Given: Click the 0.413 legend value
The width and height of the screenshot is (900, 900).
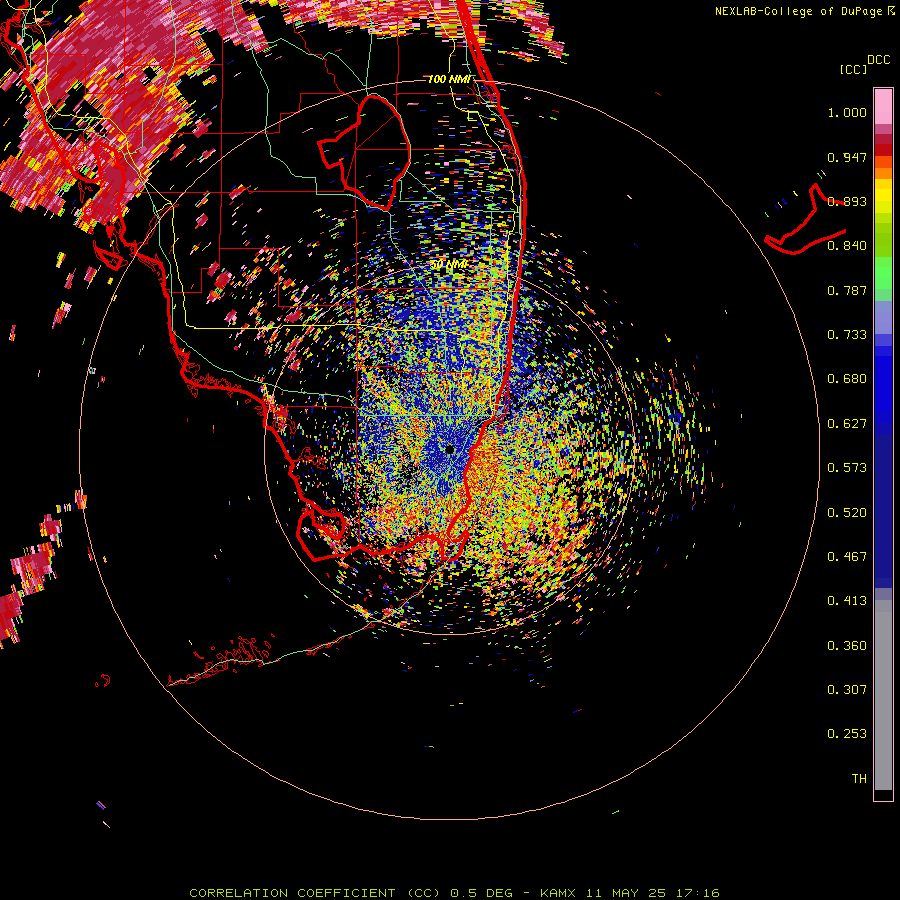Looking at the screenshot, I should click(x=847, y=601).
